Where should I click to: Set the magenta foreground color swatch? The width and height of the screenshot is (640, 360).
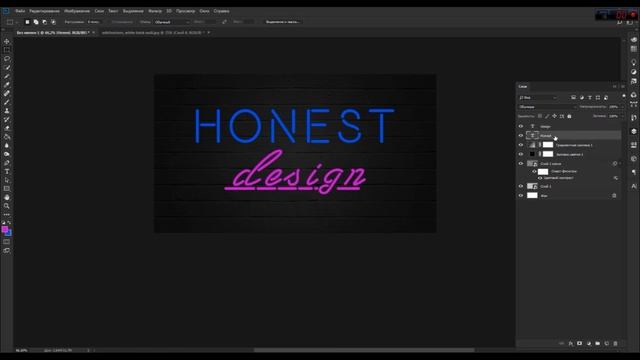pyautogui.click(x=4, y=229)
